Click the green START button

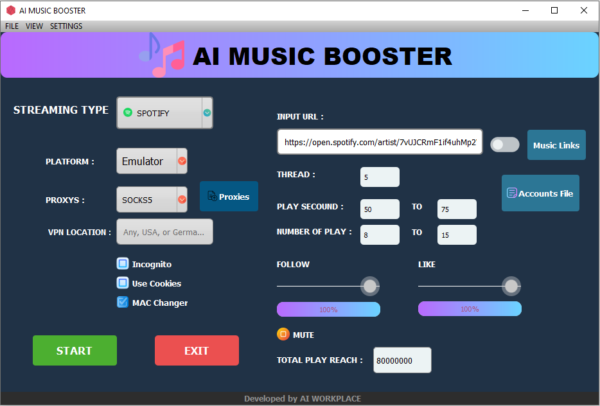click(x=75, y=351)
